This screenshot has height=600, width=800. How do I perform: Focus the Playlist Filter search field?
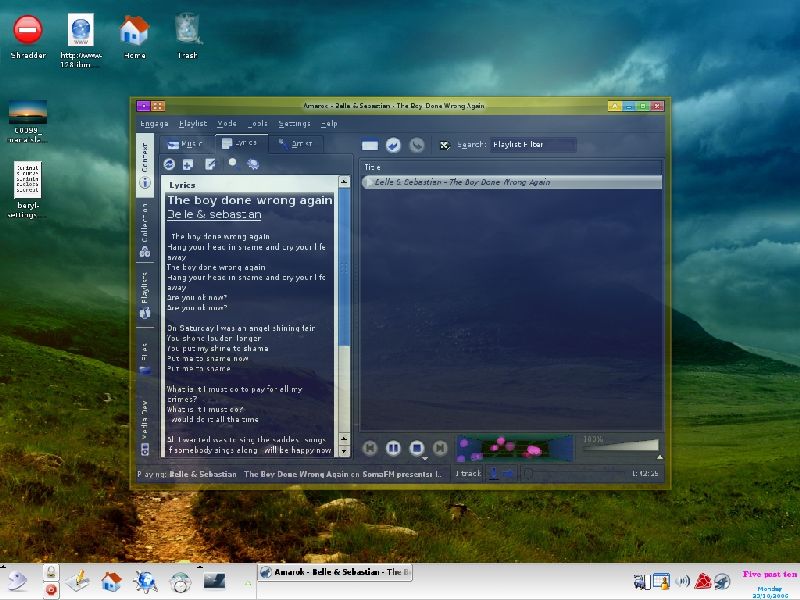tap(533, 145)
